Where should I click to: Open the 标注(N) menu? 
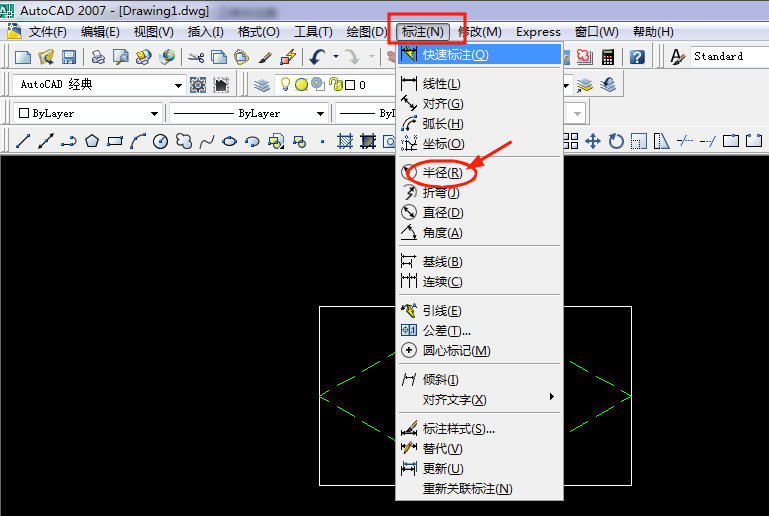(x=423, y=32)
